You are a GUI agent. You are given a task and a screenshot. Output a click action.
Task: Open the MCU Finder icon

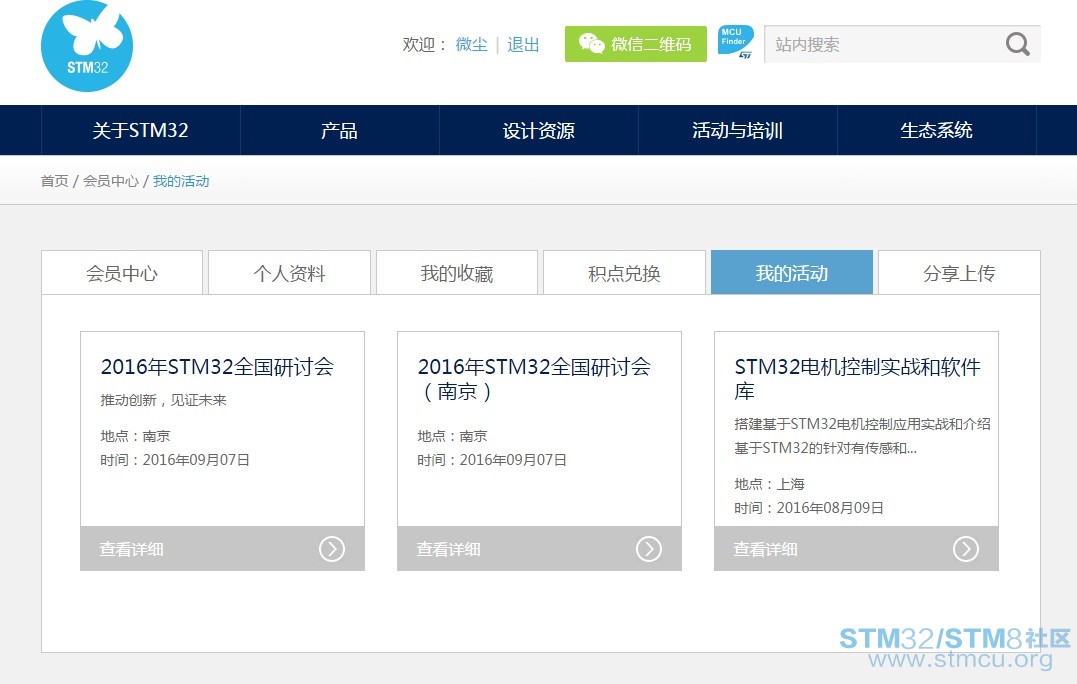735,43
